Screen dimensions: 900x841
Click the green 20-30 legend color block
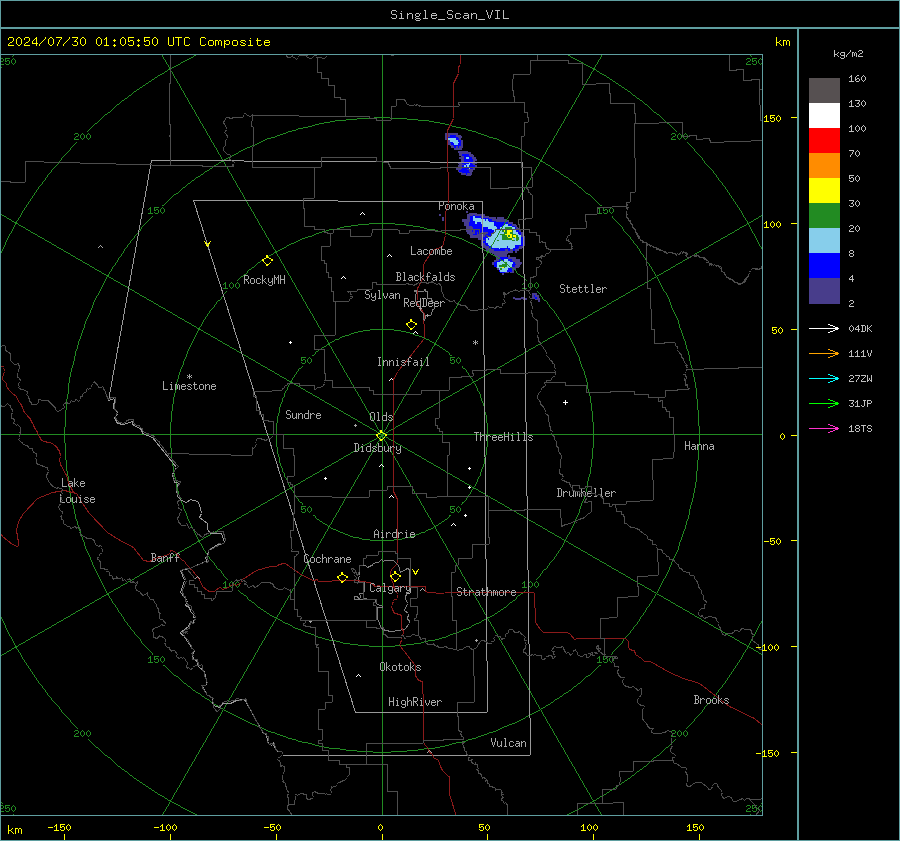tap(824, 216)
